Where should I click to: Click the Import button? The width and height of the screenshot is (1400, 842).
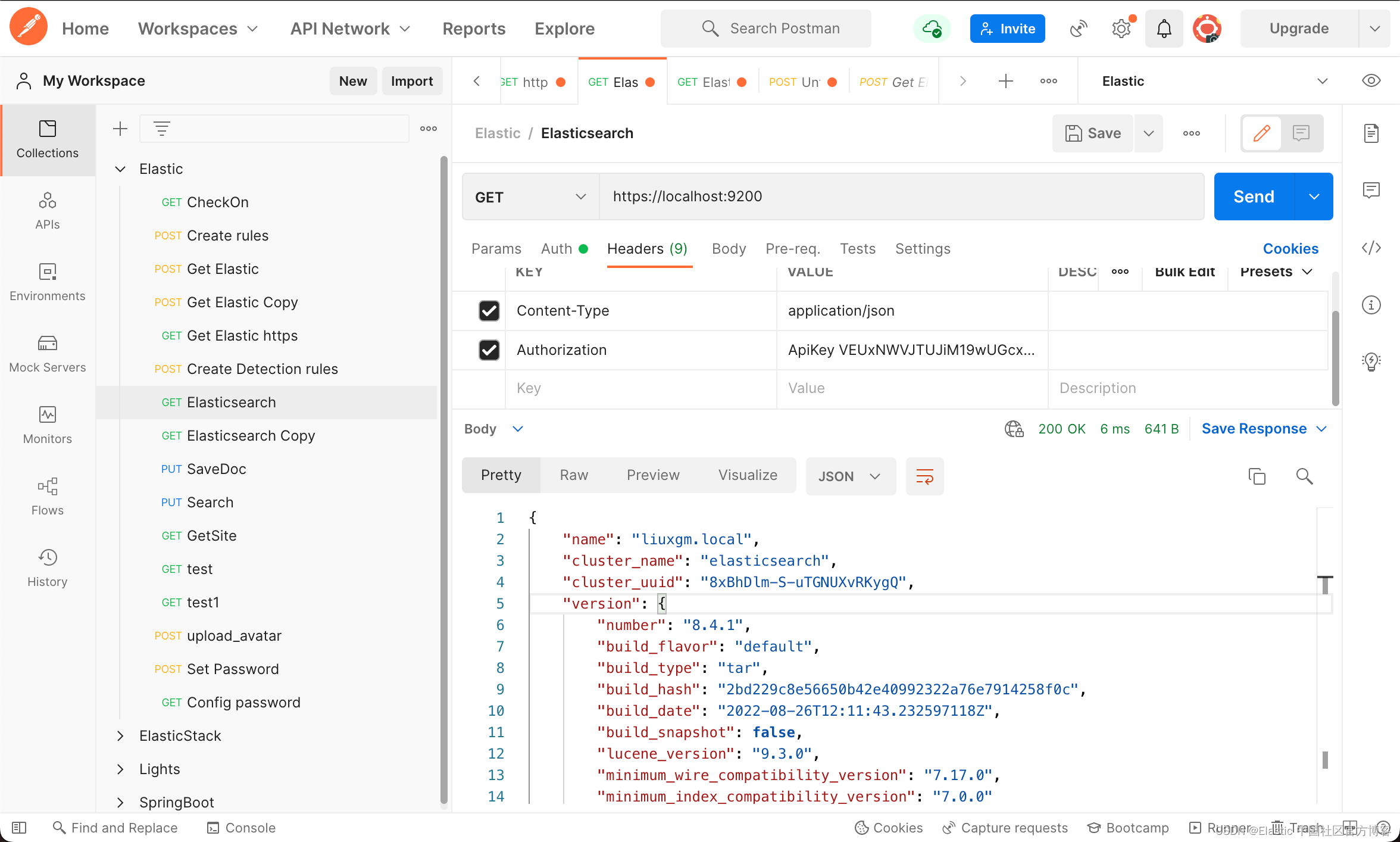pyautogui.click(x=412, y=81)
